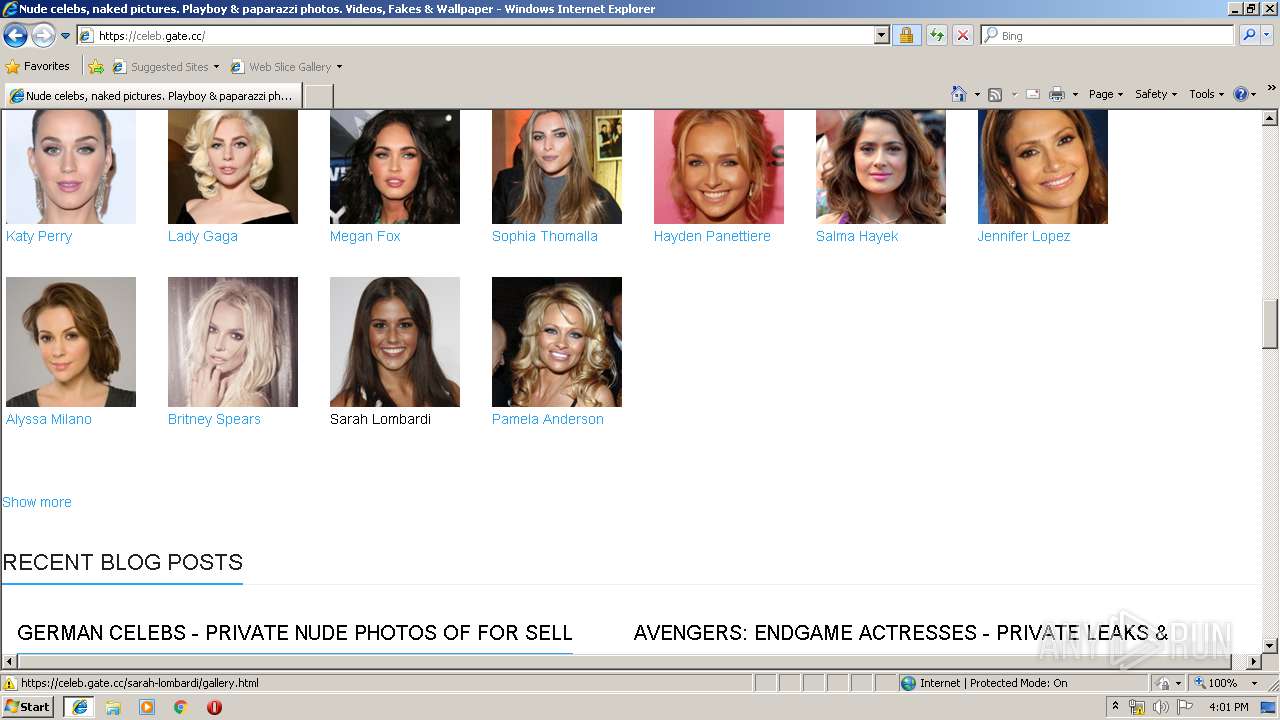Click the Show more link
1280x720 pixels.
pyautogui.click(x=37, y=502)
